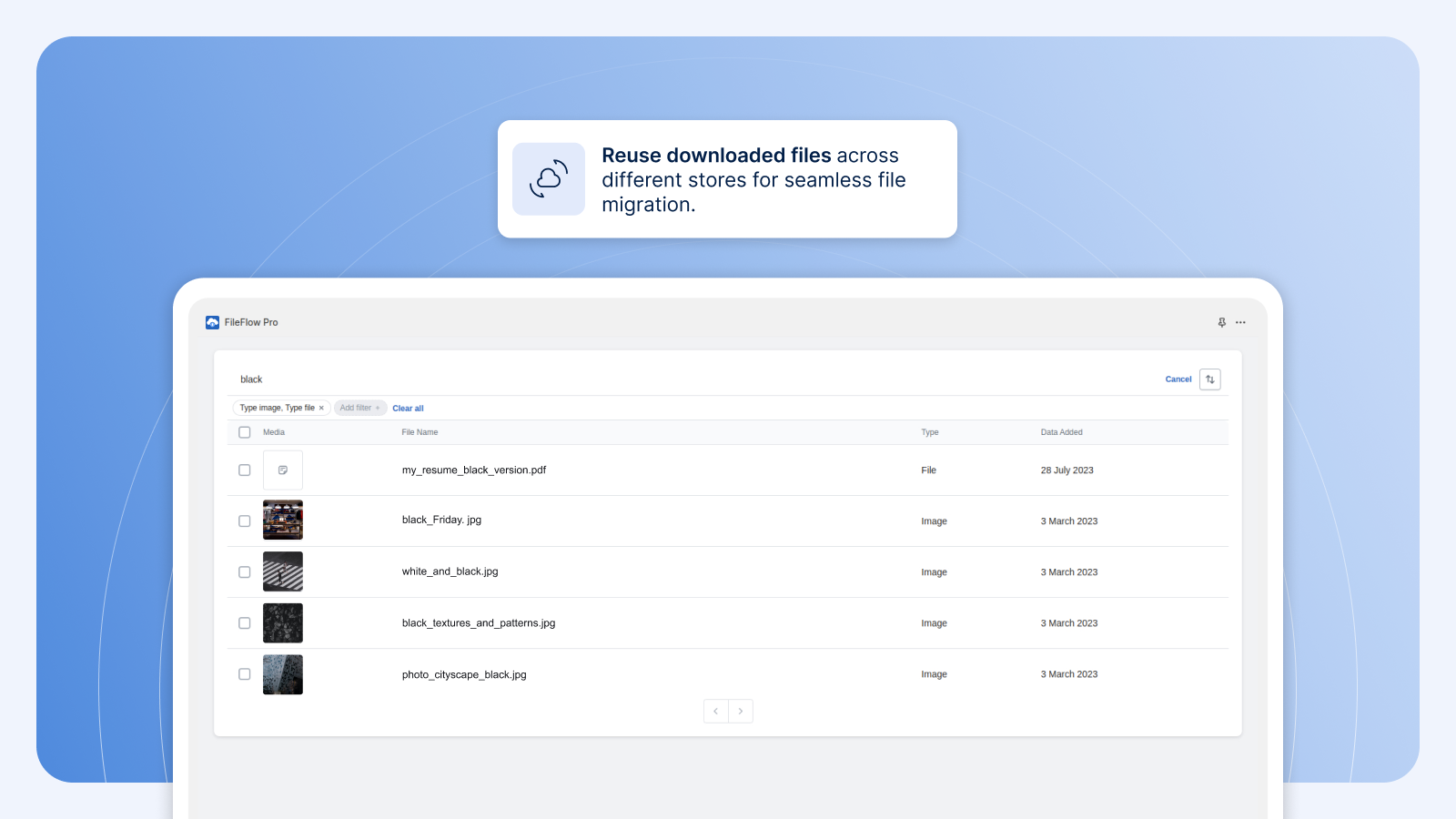Go back using the left pagination arrow
This screenshot has width=1456, height=819.
(x=716, y=711)
